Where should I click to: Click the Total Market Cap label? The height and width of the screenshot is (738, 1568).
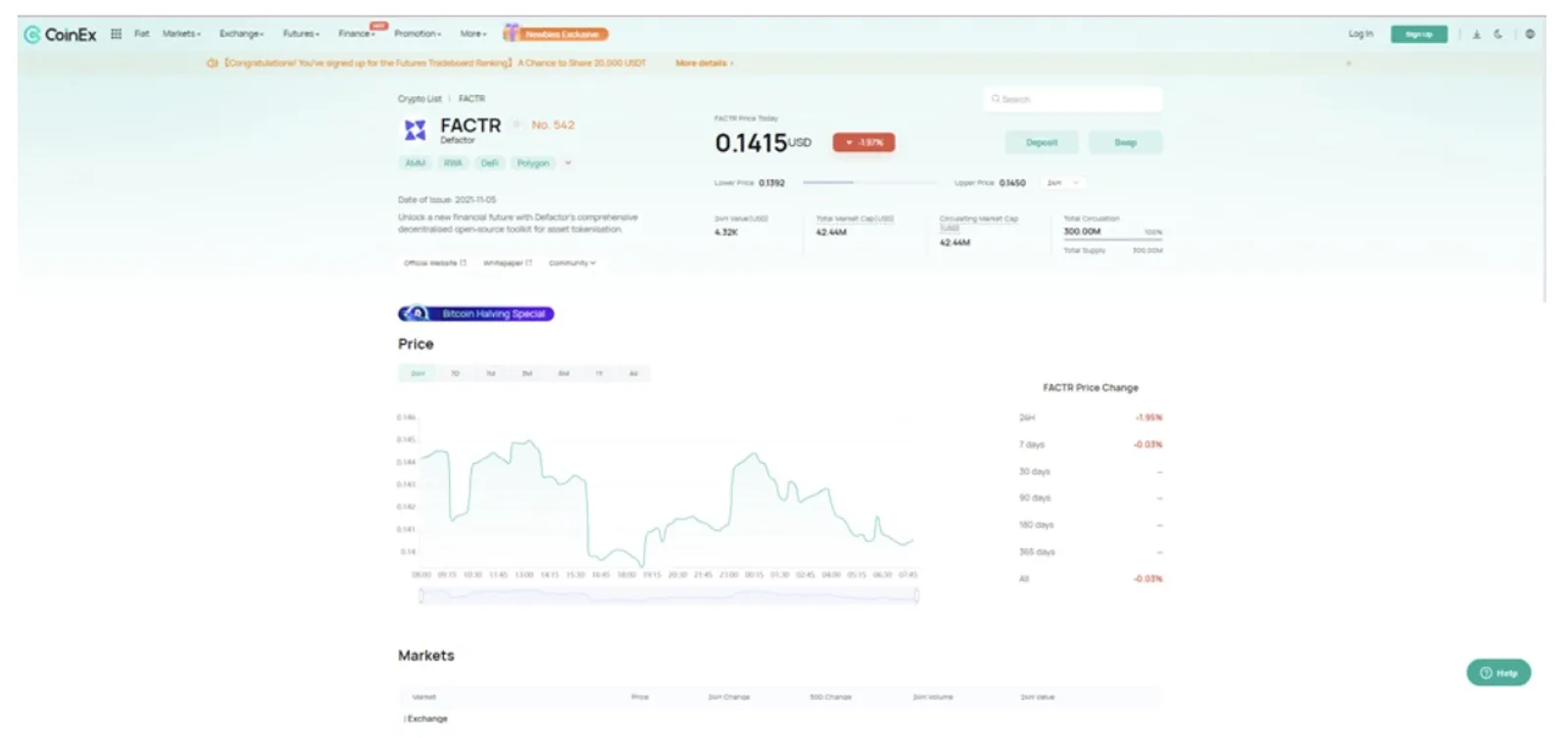(x=855, y=219)
